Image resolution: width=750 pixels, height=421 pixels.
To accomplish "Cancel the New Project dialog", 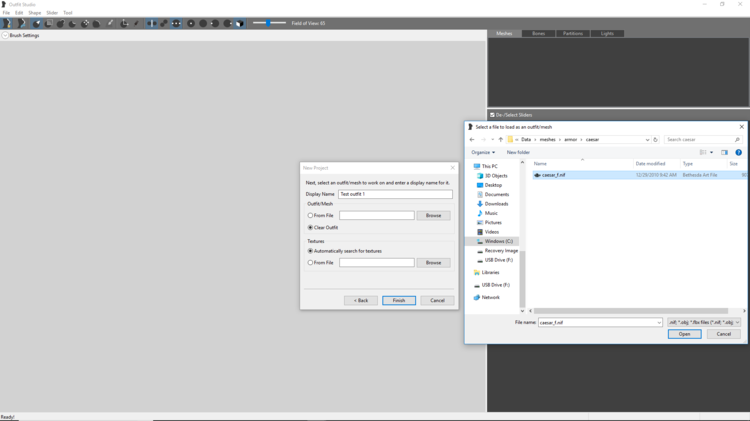I will click(437, 300).
